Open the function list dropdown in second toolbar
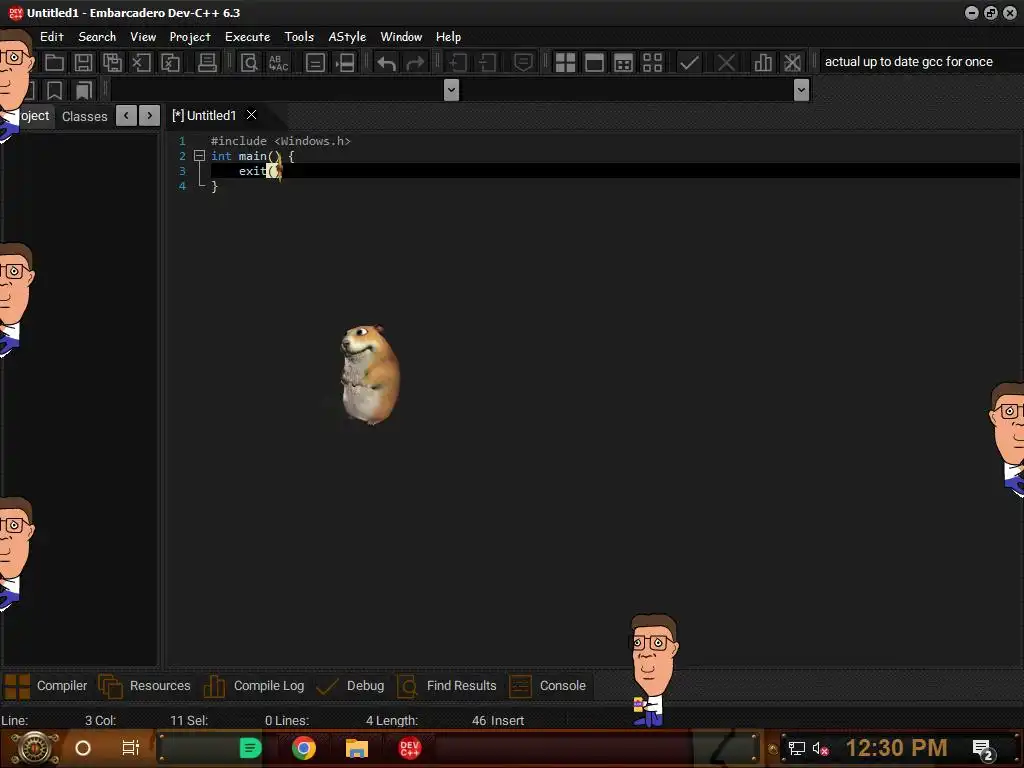Viewport: 1024px width, 768px height. (801, 89)
